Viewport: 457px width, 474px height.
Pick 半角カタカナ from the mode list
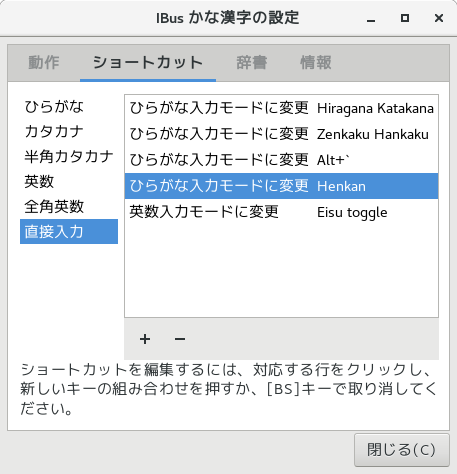pyautogui.click(x=69, y=157)
